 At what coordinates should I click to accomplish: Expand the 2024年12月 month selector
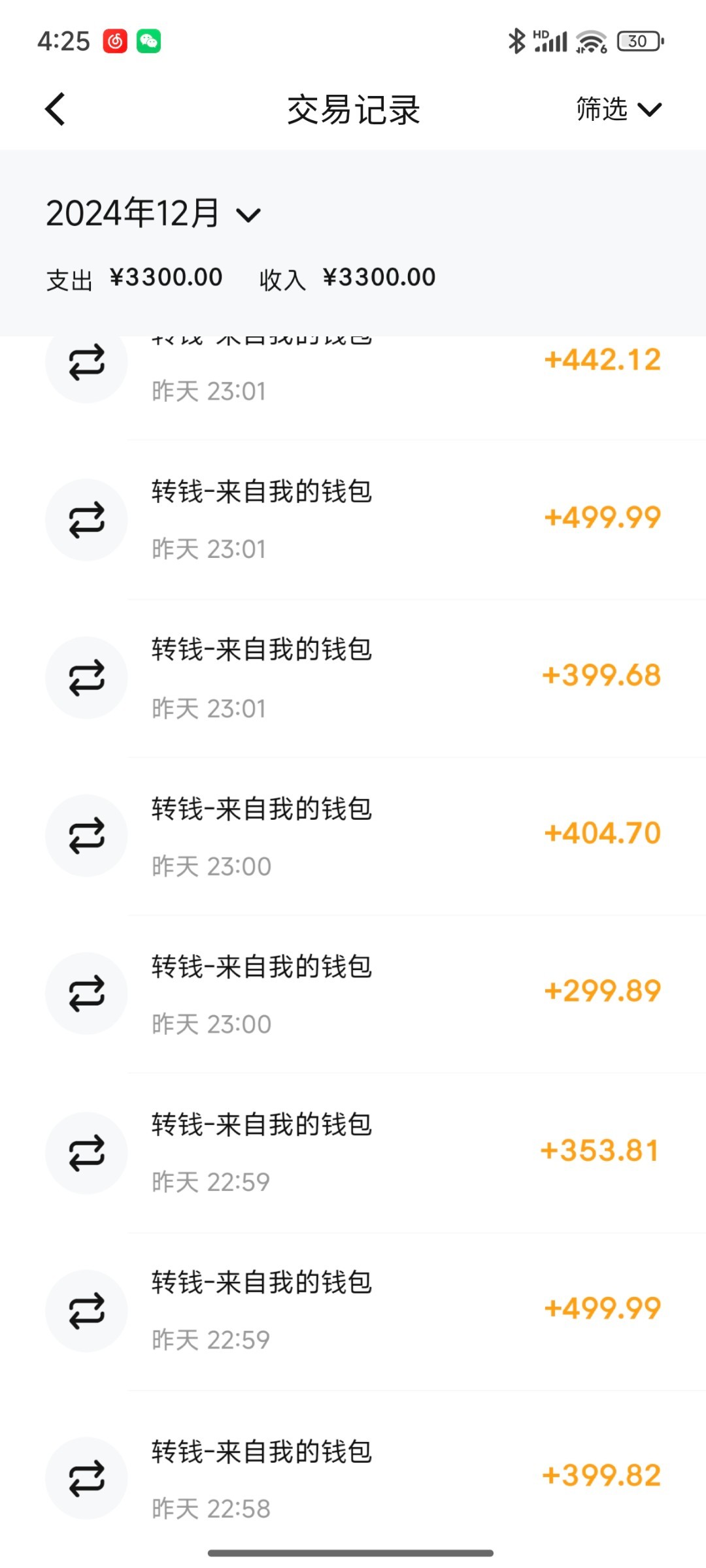click(154, 214)
